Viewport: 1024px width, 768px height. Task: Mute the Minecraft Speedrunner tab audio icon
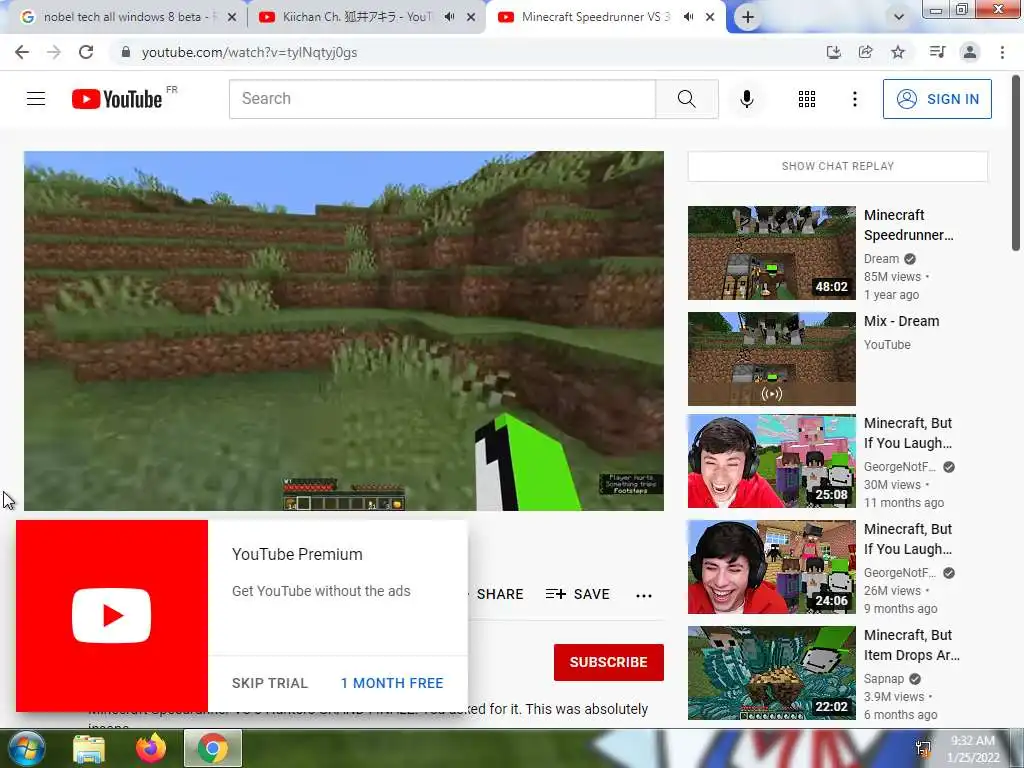[688, 17]
